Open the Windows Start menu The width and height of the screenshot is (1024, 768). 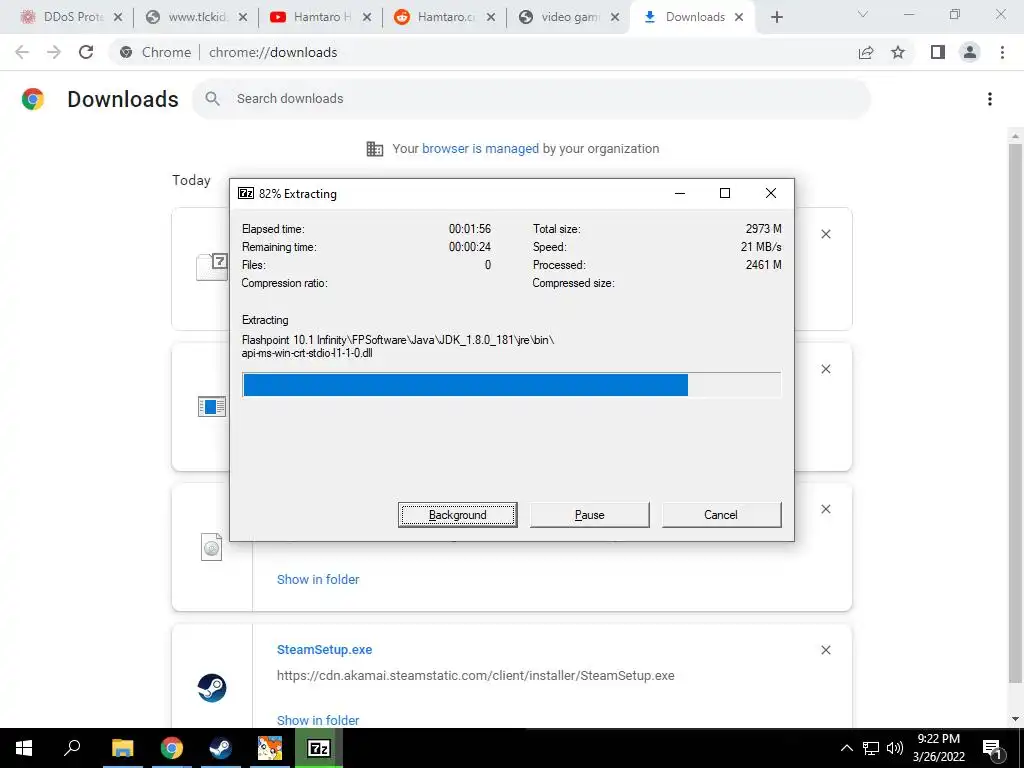coord(24,748)
